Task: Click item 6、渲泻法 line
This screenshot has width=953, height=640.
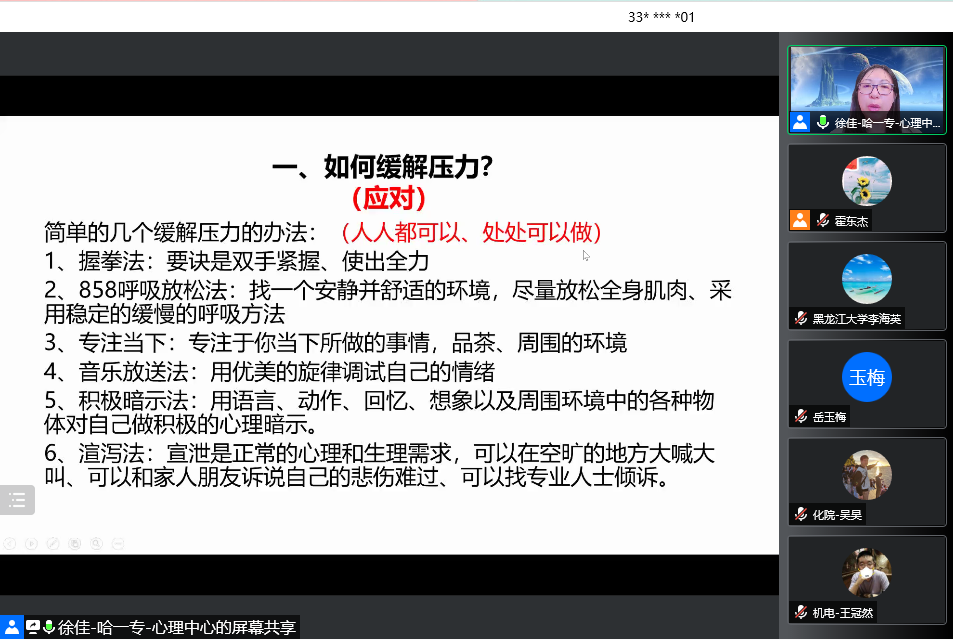Action: (x=379, y=465)
